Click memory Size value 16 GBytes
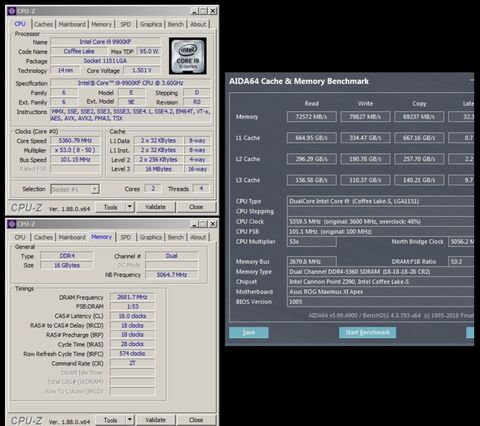 [x=67, y=265]
